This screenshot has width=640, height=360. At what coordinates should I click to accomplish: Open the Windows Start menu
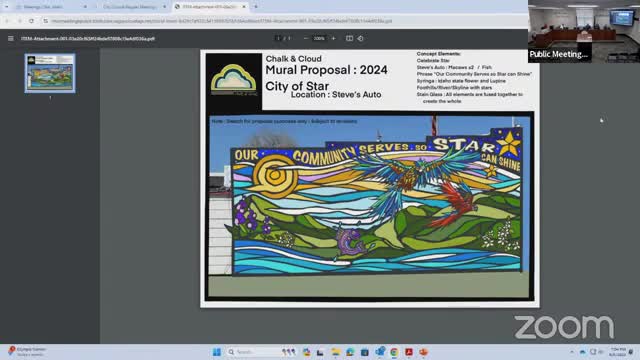(216, 352)
